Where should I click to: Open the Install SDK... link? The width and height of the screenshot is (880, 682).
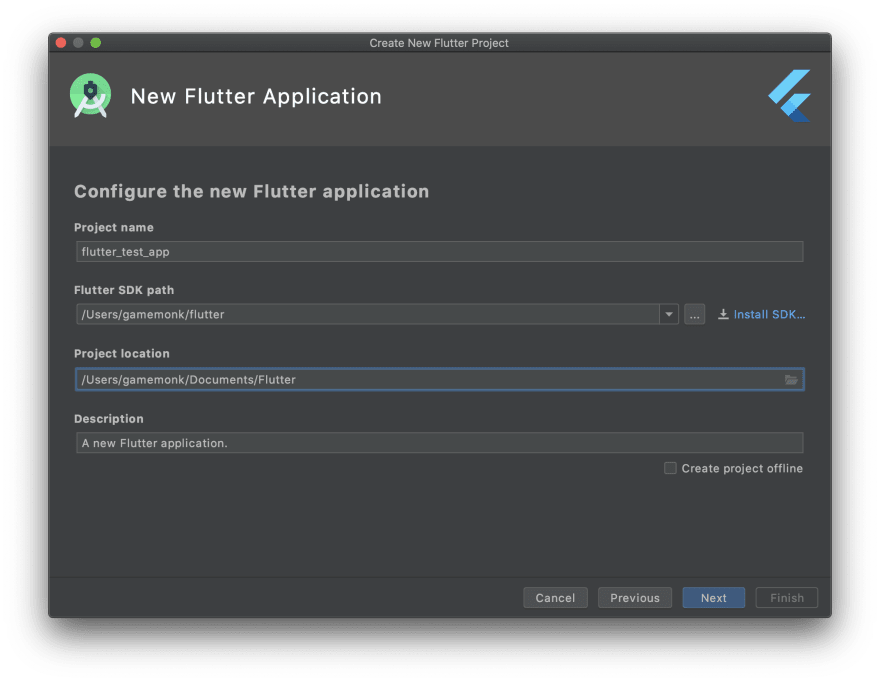(769, 314)
